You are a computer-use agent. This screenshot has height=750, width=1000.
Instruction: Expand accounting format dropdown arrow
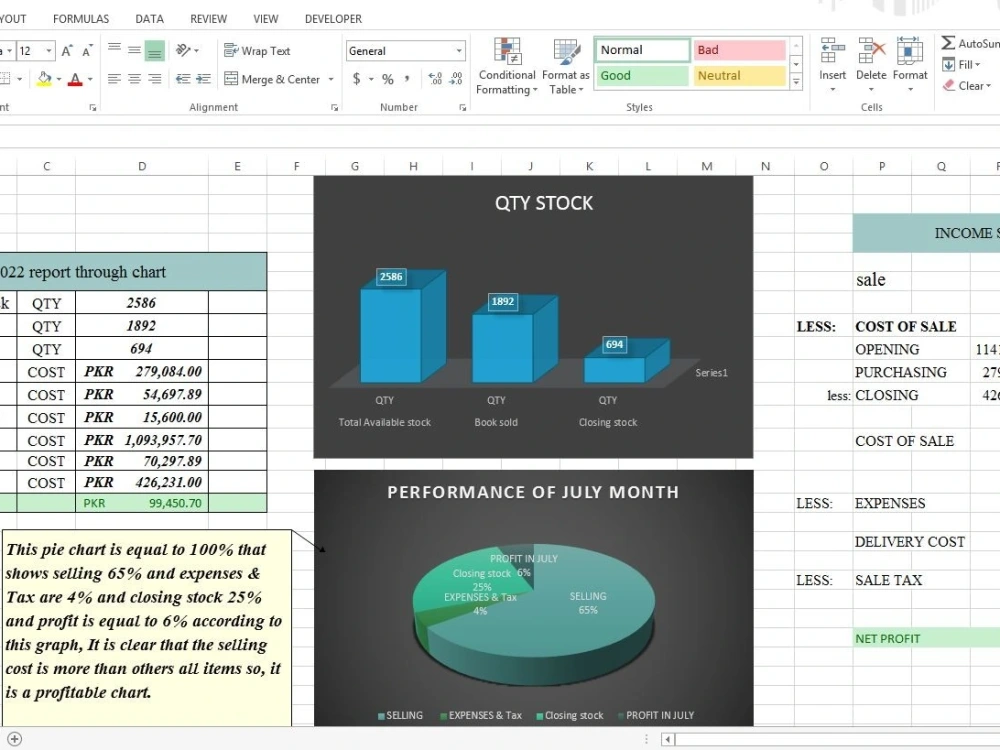[371, 79]
